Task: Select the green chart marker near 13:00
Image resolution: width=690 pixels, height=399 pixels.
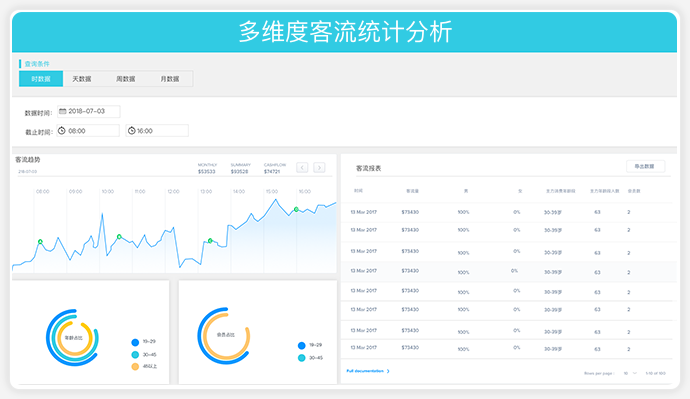Action: 210,241
